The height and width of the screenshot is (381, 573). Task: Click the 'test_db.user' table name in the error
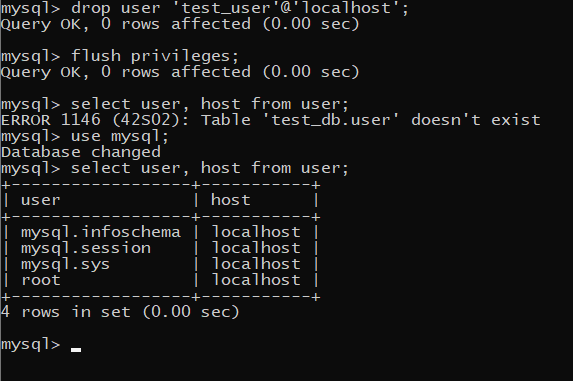coord(331,120)
